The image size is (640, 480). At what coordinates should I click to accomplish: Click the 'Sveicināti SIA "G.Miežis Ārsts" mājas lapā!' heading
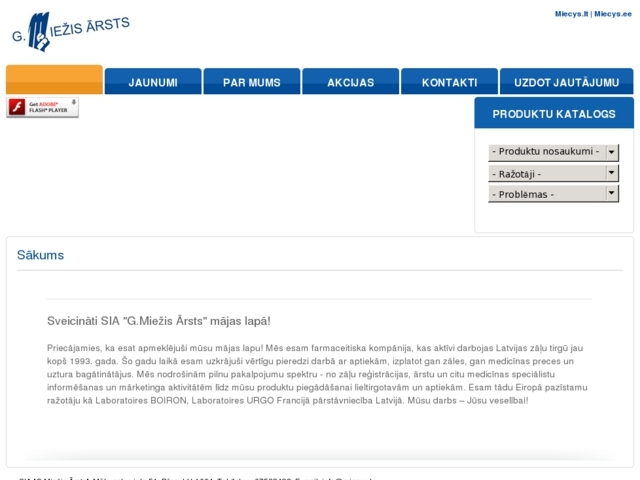tap(158, 321)
